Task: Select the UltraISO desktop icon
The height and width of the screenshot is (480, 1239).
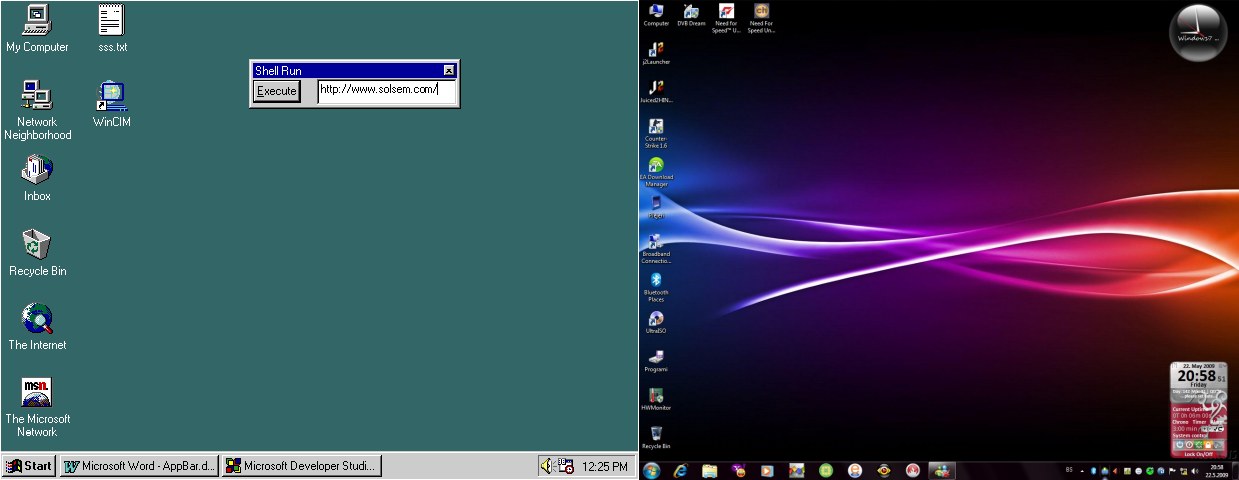Action: point(656,322)
